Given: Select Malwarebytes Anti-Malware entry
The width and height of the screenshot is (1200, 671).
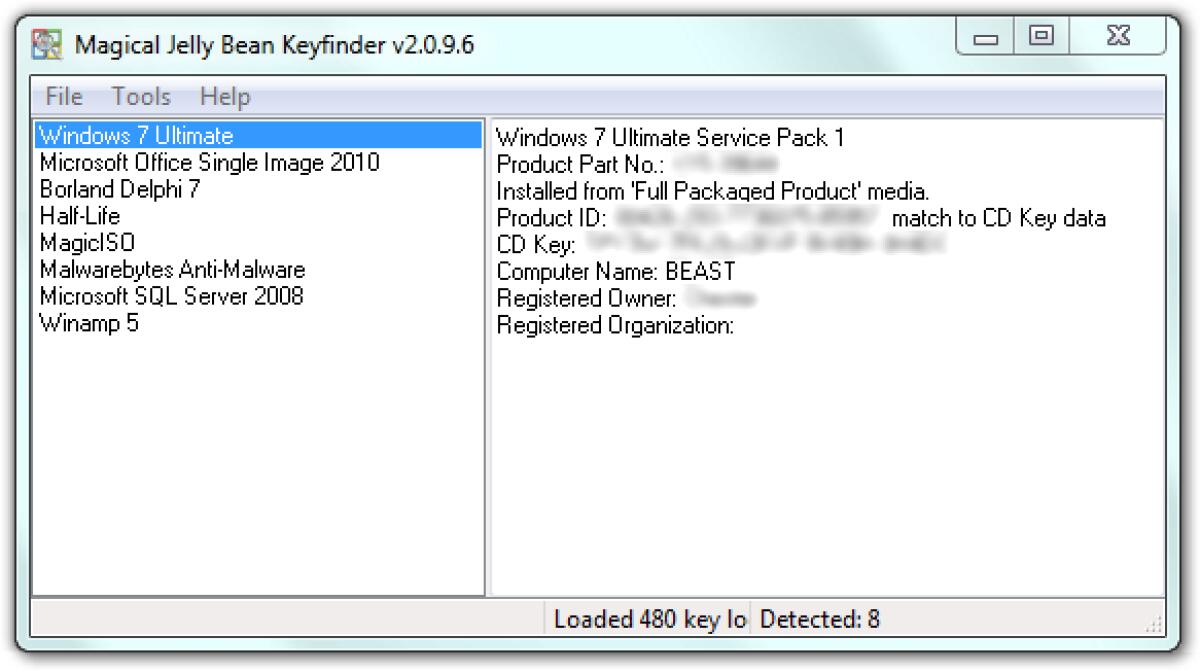Looking at the screenshot, I should tap(172, 269).
